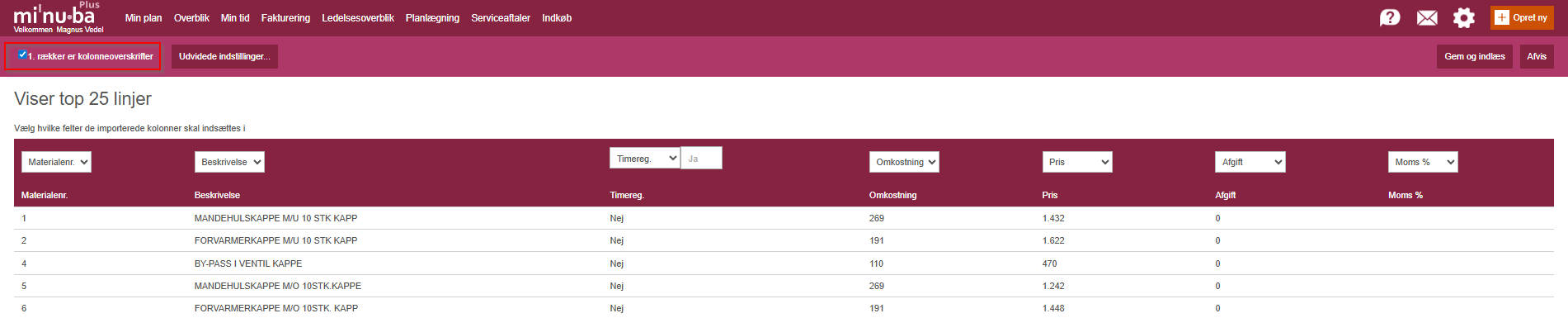The width and height of the screenshot is (1568, 318).
Task: Open the help question mark icon
Action: (1390, 17)
